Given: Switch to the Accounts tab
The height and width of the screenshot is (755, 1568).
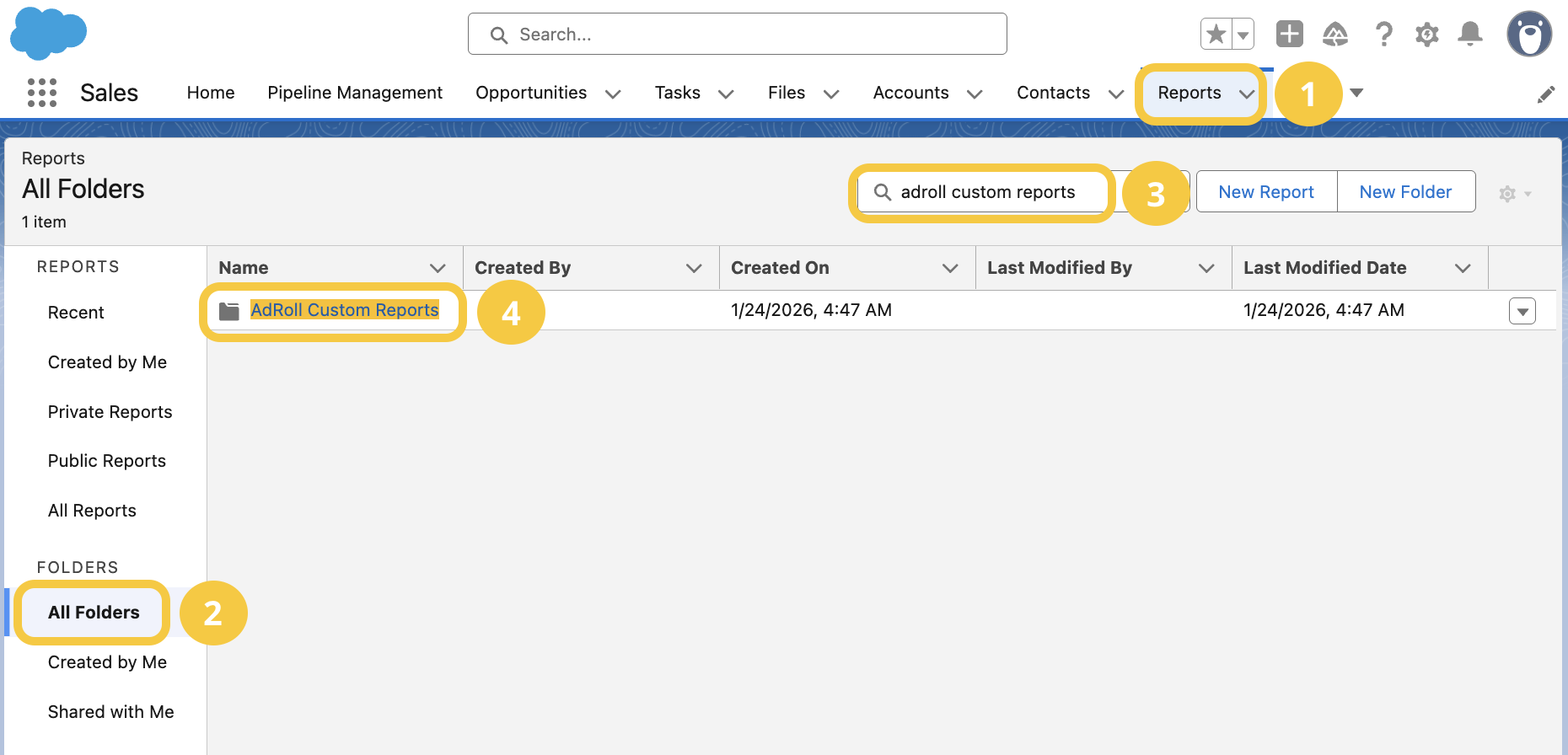Looking at the screenshot, I should click(910, 93).
